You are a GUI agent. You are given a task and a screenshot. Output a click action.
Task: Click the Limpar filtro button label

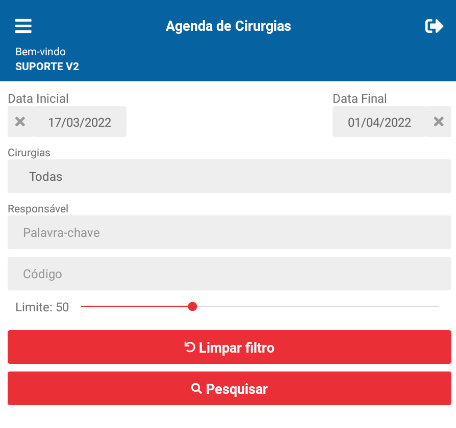pyautogui.click(x=237, y=348)
